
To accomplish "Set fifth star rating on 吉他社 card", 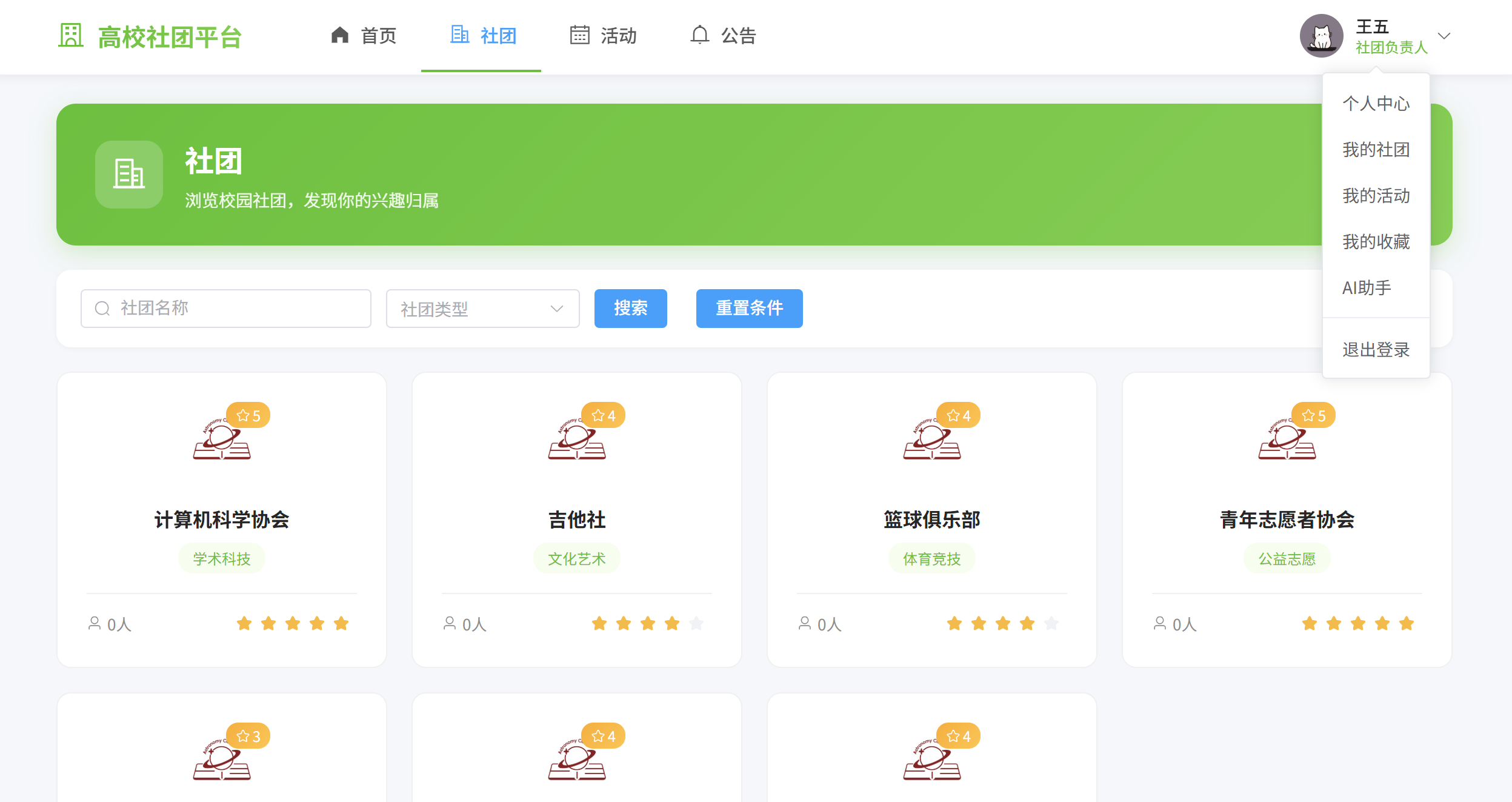I will [696, 623].
